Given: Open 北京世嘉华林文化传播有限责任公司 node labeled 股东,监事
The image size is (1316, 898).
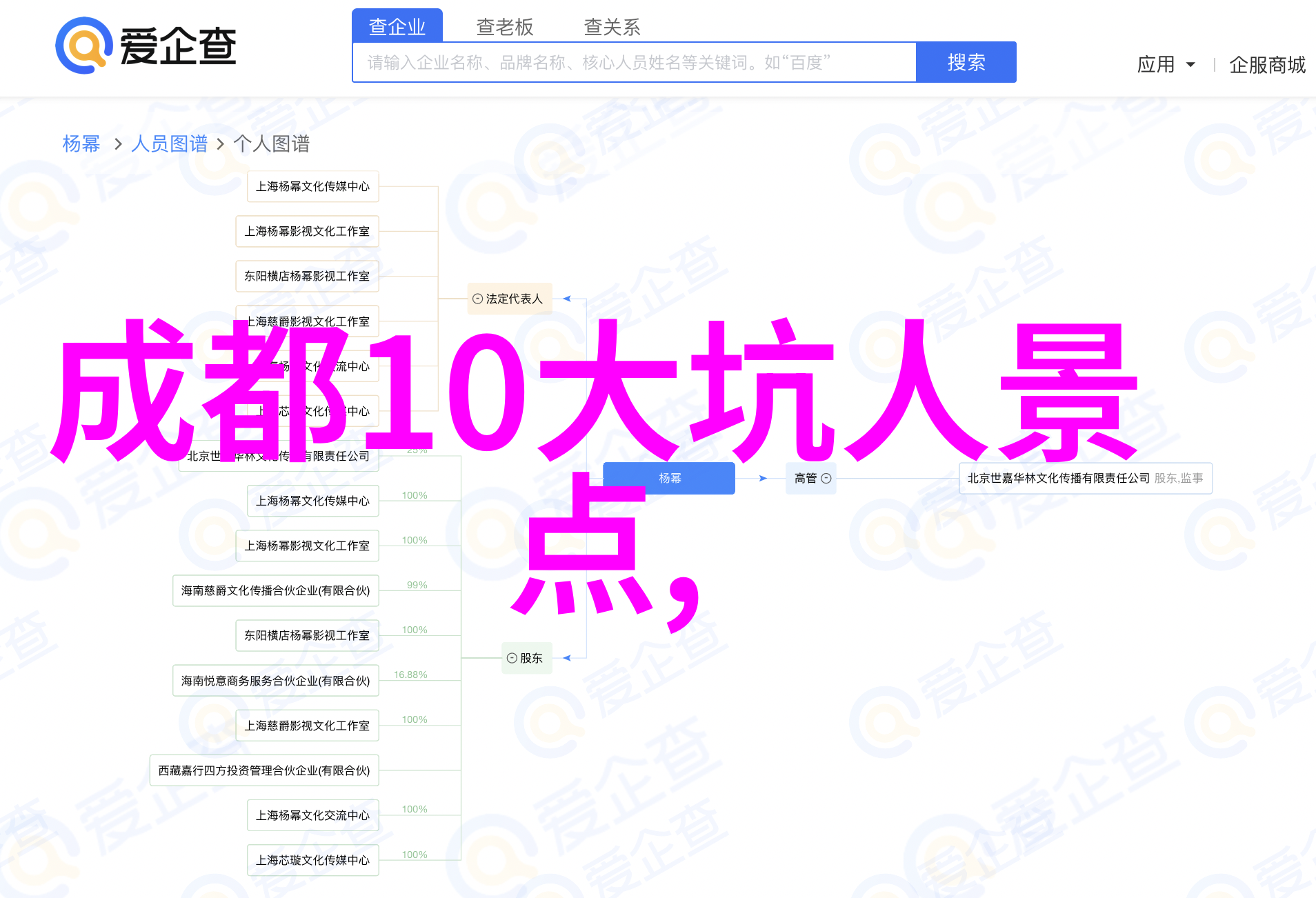Looking at the screenshot, I should (x=1086, y=478).
